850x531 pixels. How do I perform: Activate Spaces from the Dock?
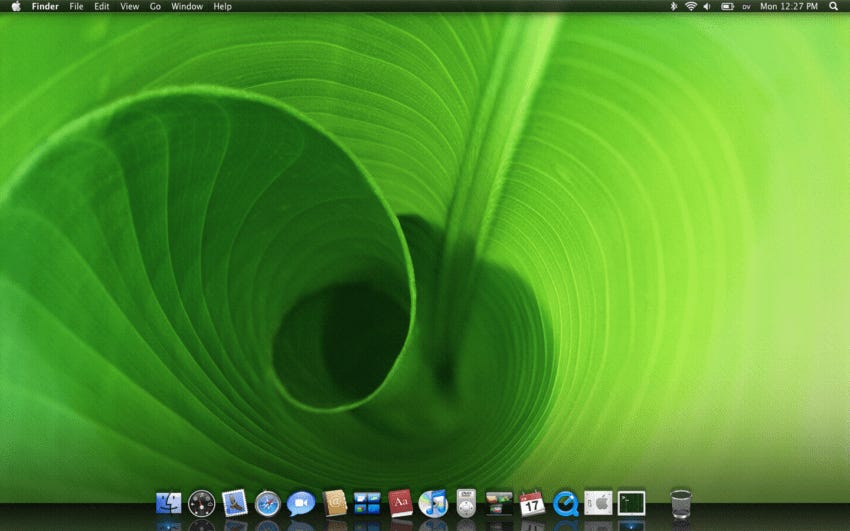[367, 503]
